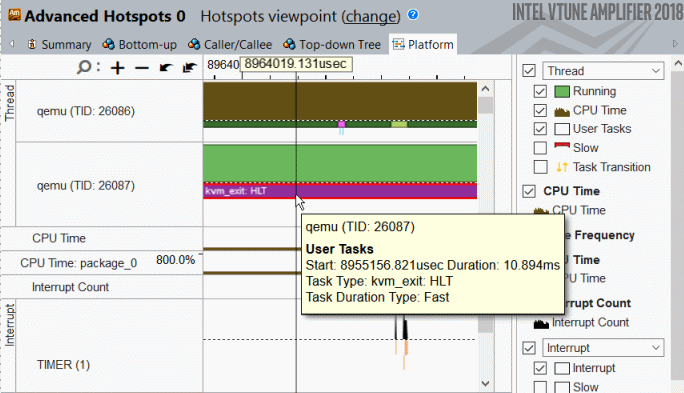Click the timeline pane scroll down arrow
684x393 pixels.
tap(486, 383)
